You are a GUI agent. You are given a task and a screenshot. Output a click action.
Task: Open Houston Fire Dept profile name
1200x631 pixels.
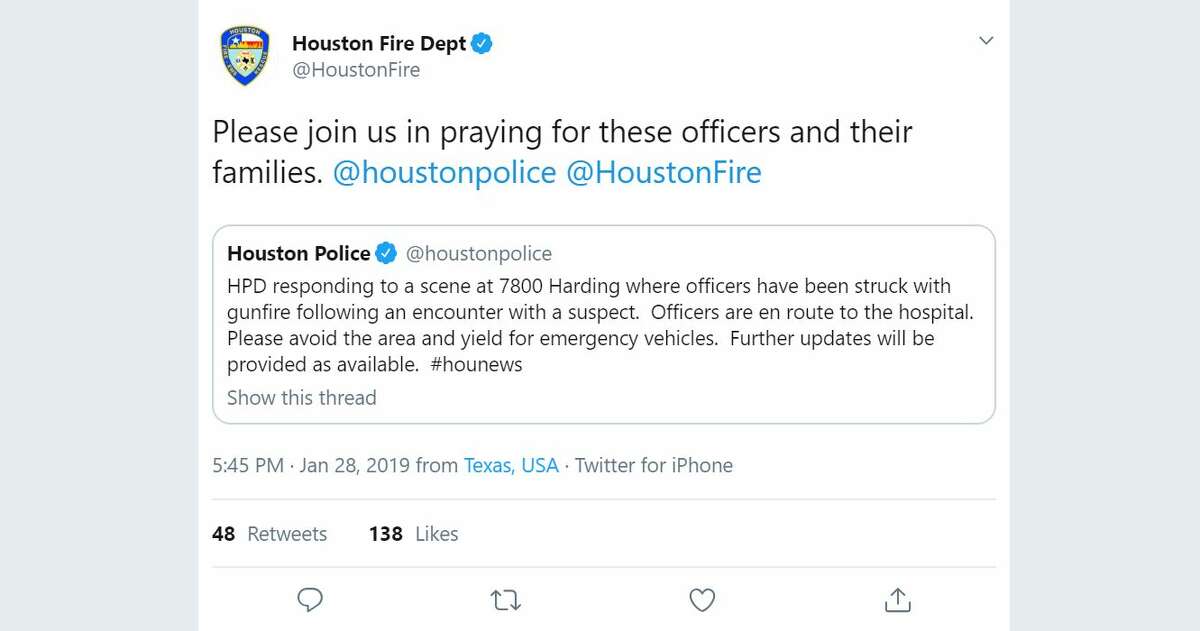coord(379,43)
